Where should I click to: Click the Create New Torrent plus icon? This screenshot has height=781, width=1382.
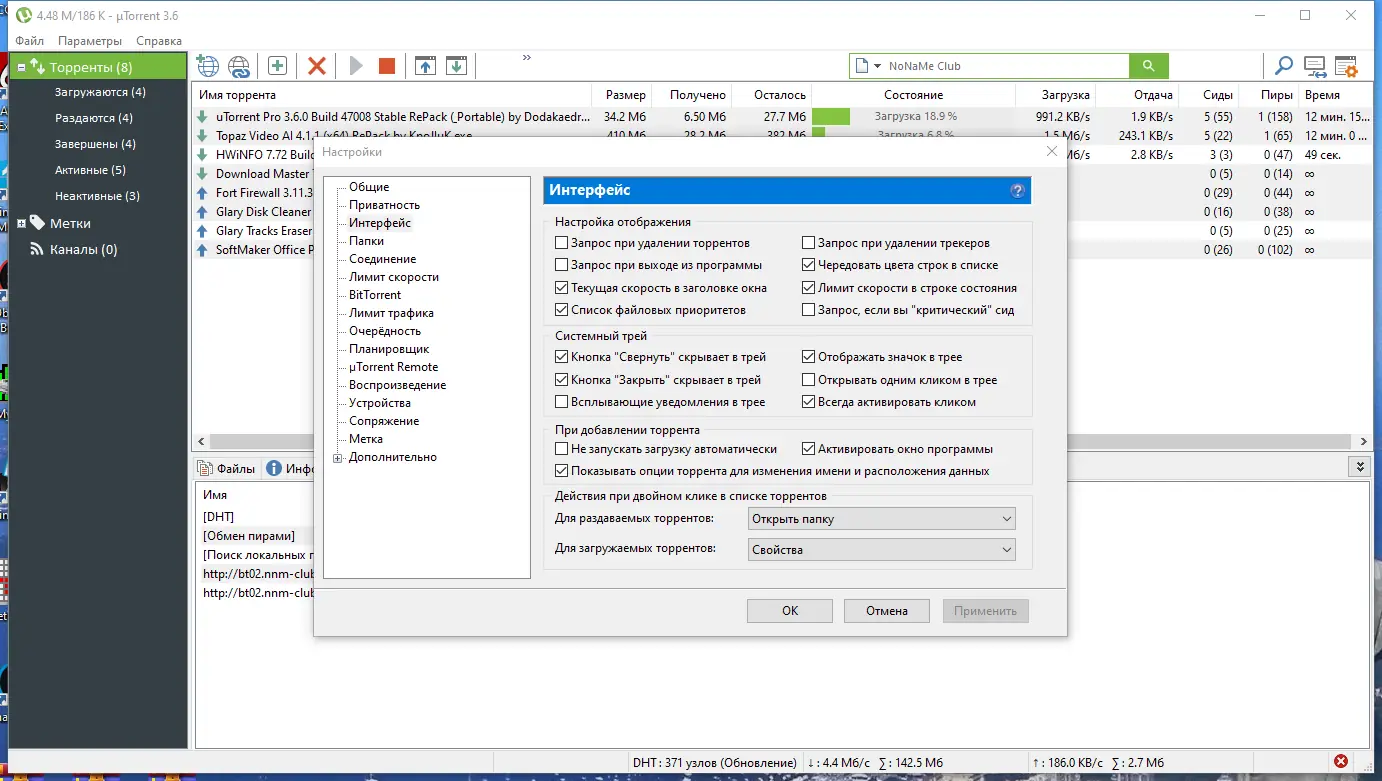tap(277, 66)
